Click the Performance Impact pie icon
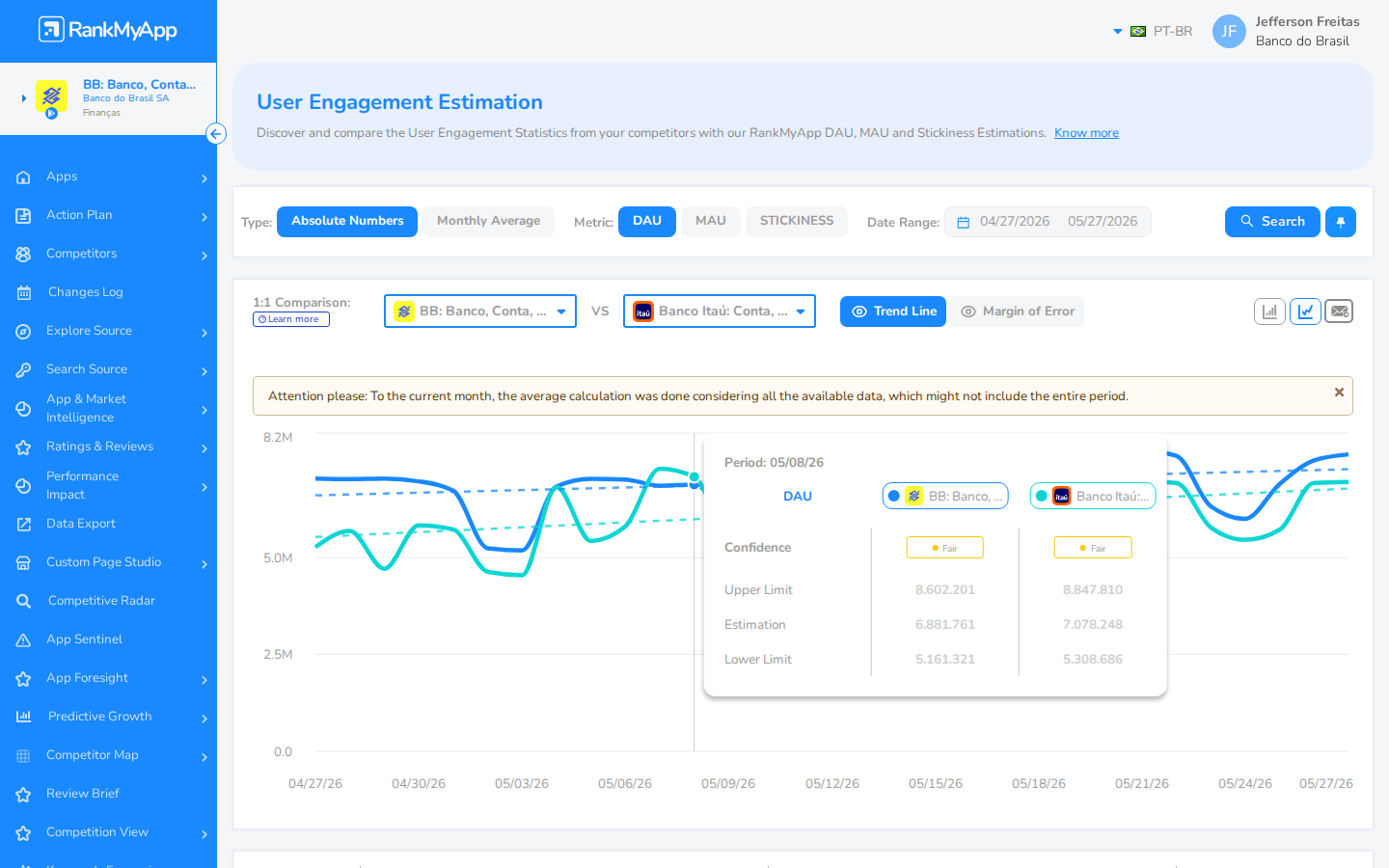 (23, 486)
